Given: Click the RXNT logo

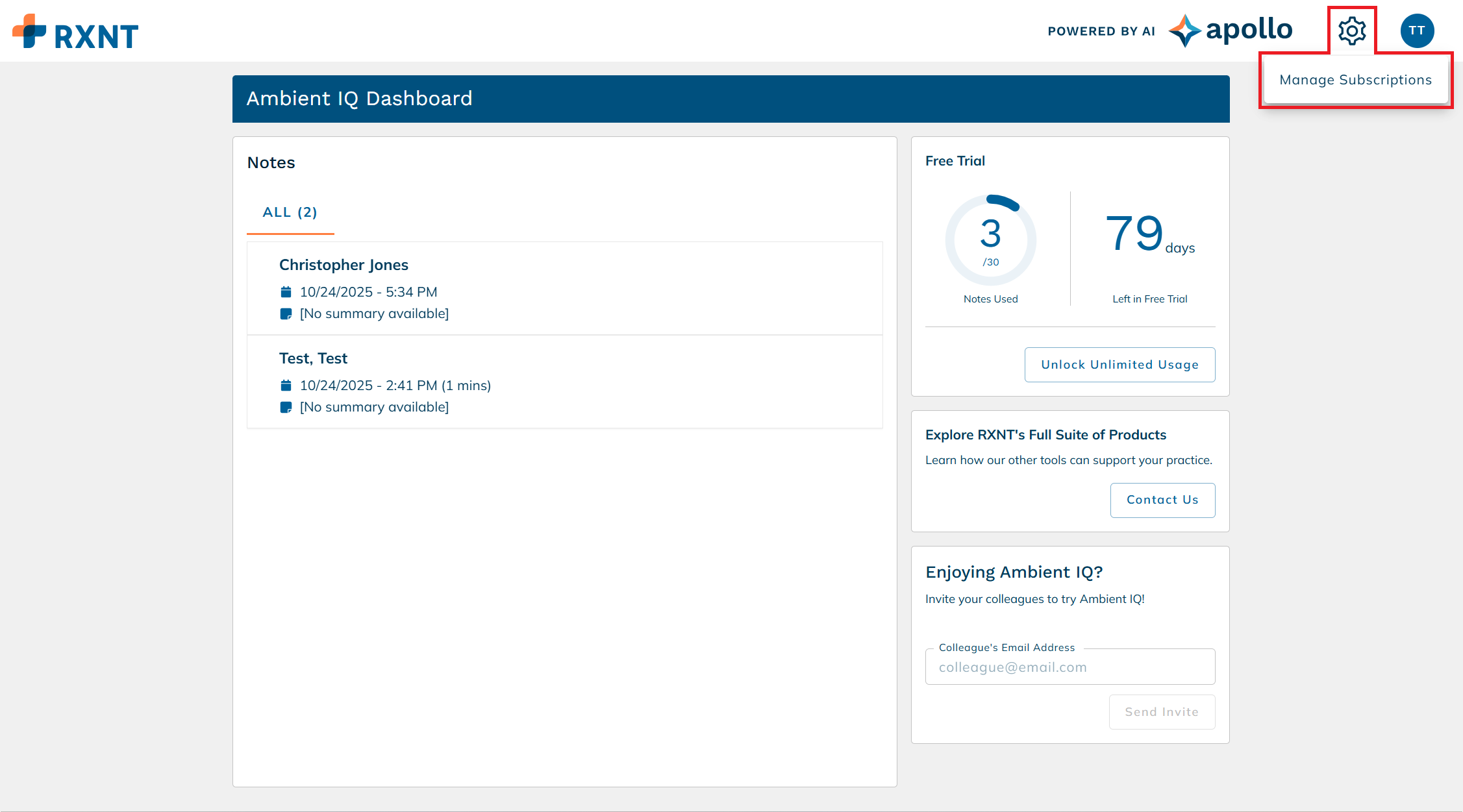Looking at the screenshot, I should coord(75,32).
